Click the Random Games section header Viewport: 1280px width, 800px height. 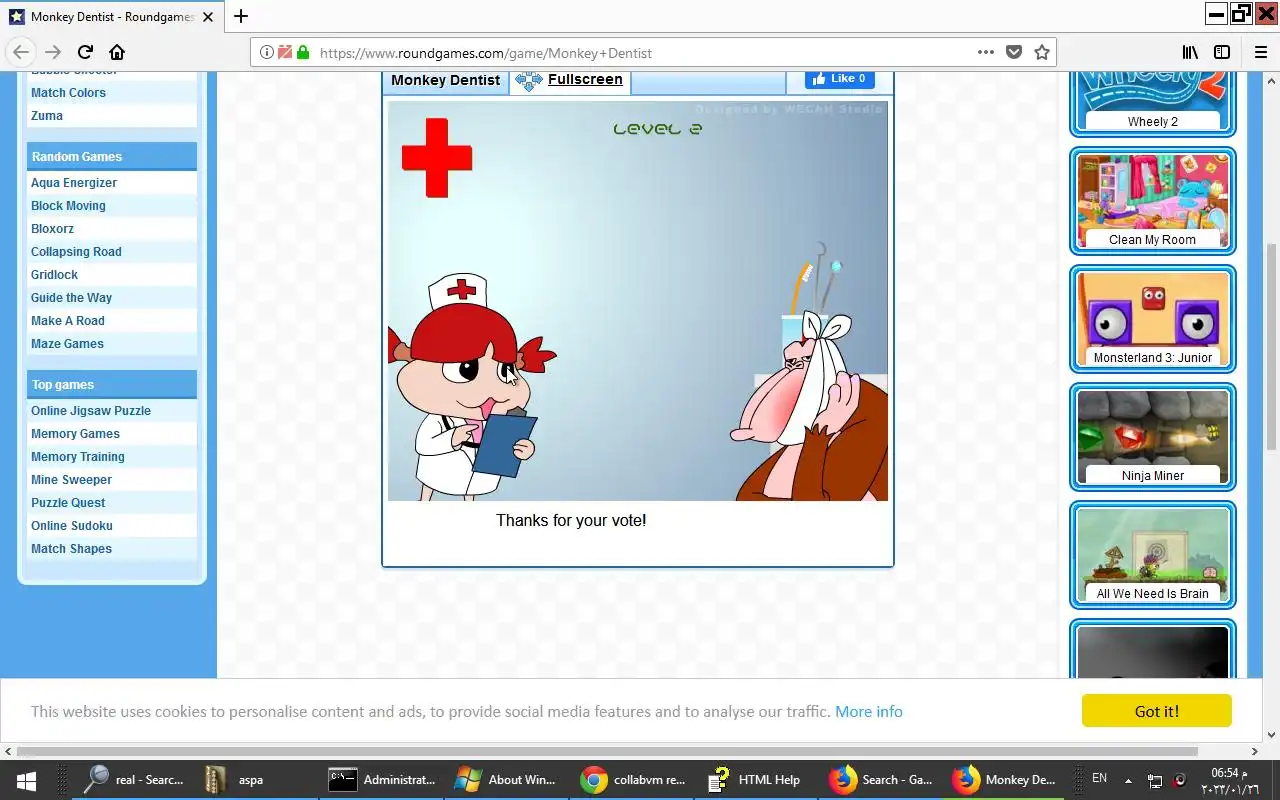[111, 156]
